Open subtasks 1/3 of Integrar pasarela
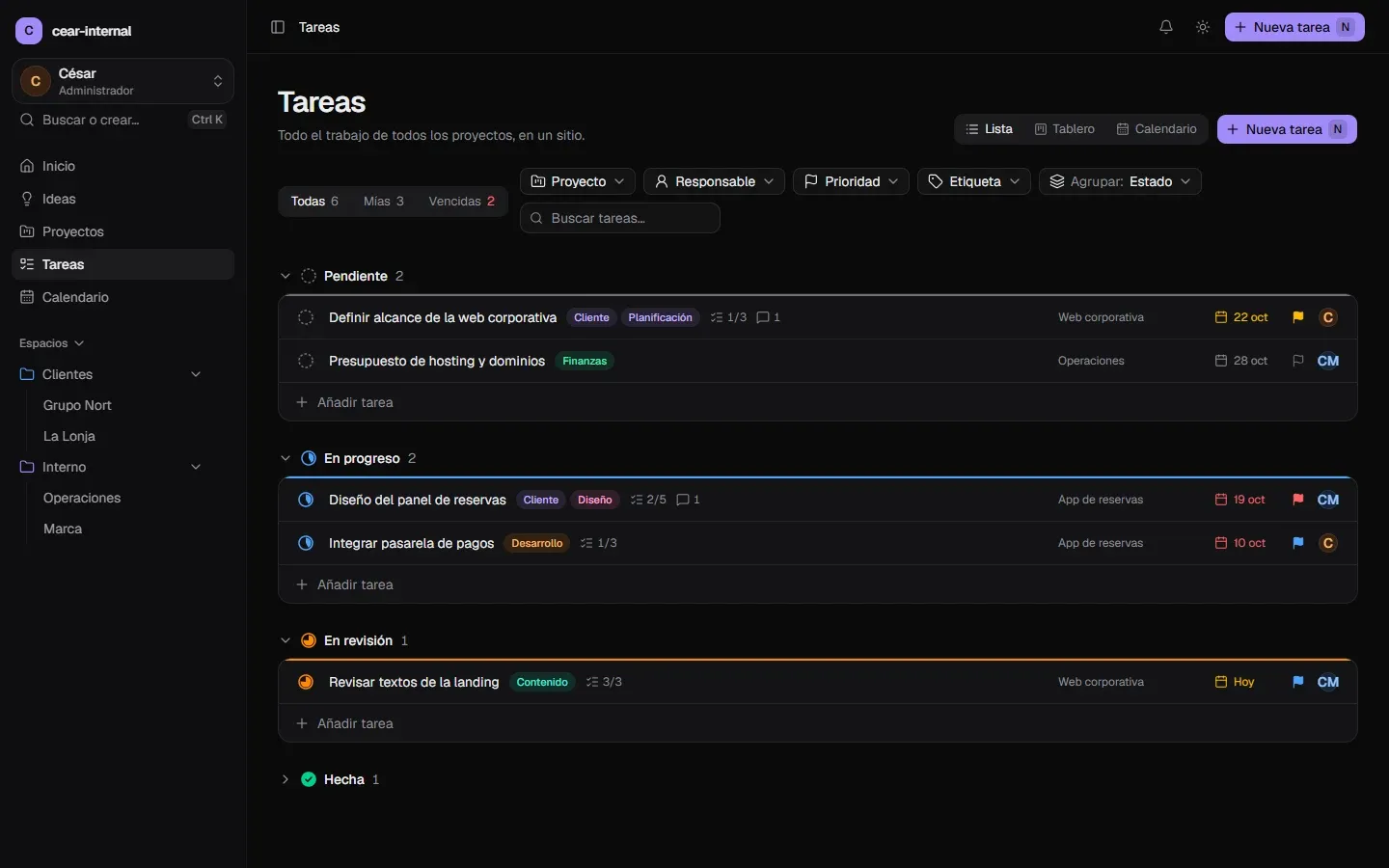Viewport: 1389px width, 868px height. (601, 543)
